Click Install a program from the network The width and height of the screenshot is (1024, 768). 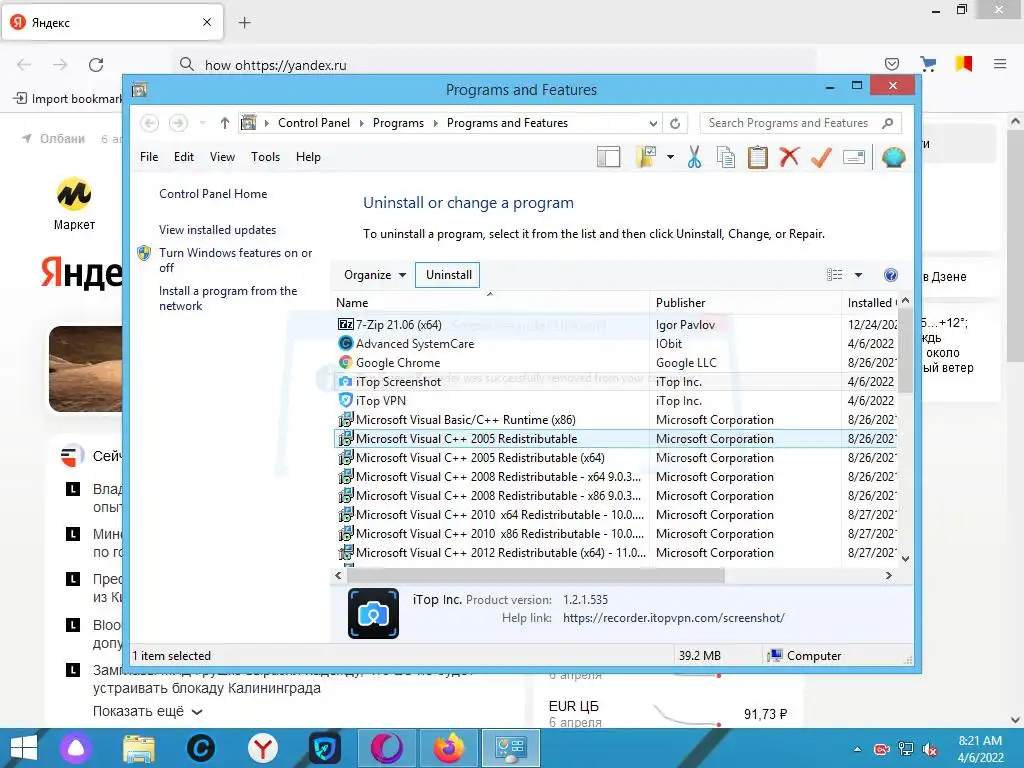pos(227,298)
